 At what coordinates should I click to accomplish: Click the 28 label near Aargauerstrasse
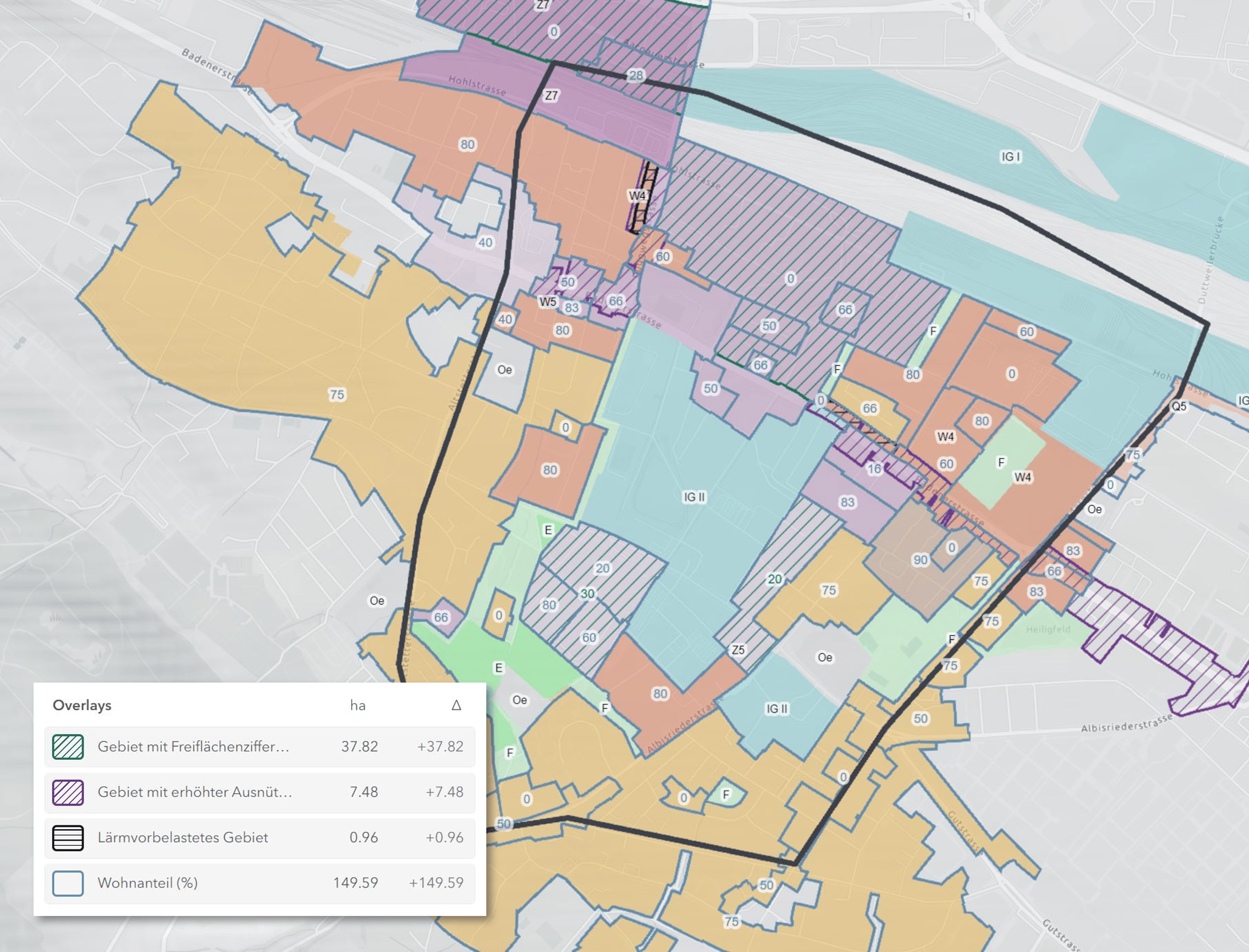[637, 75]
